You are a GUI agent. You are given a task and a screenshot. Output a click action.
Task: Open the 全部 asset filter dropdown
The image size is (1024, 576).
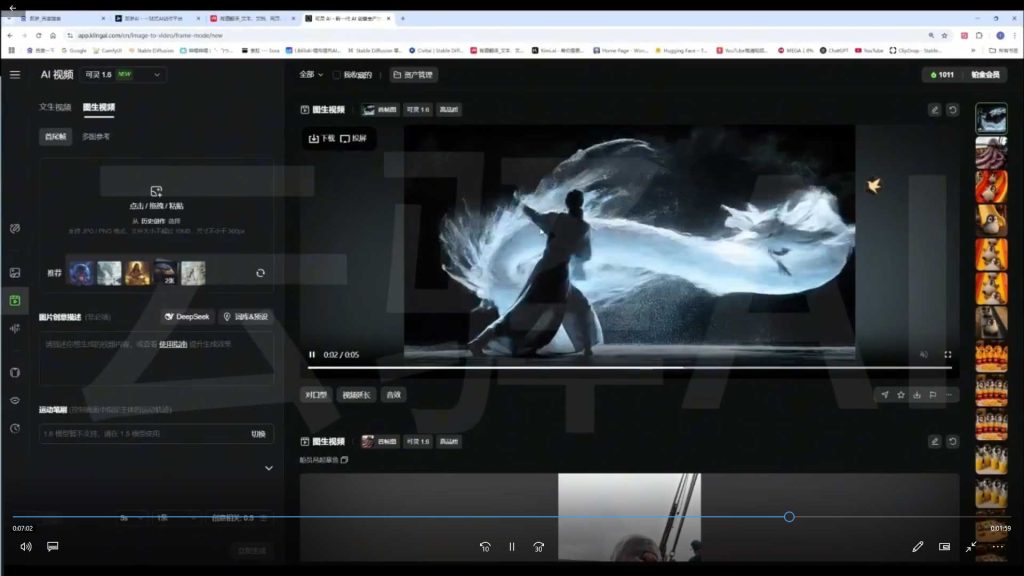pyautogui.click(x=305, y=74)
